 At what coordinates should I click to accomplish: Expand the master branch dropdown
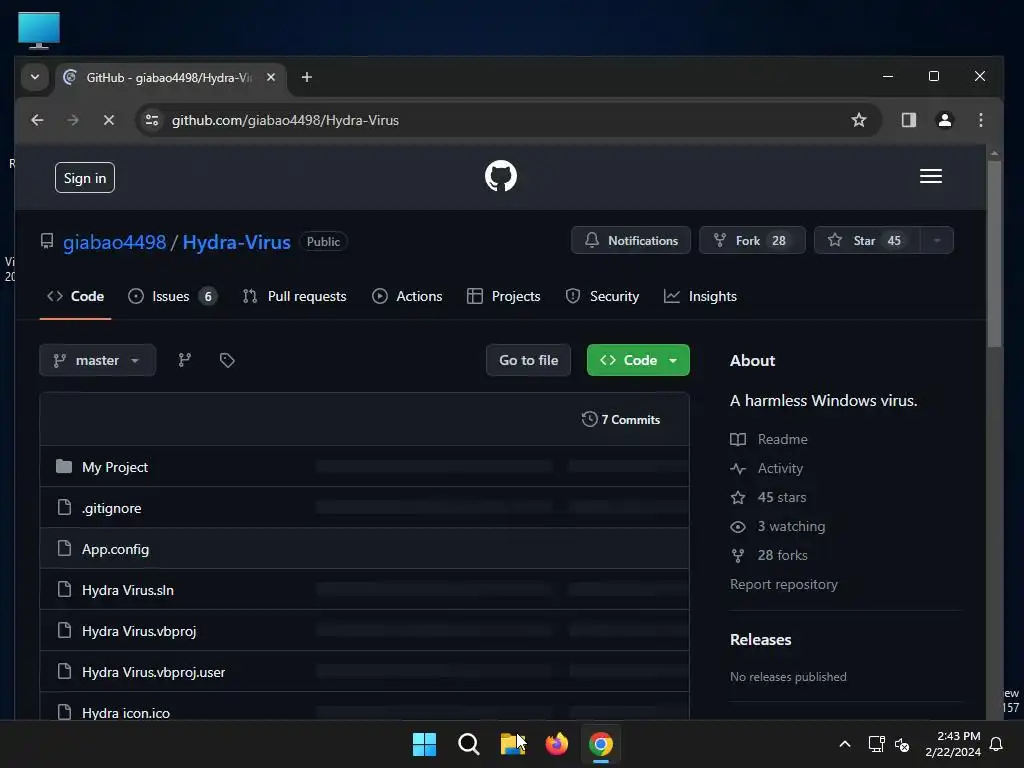pos(97,360)
